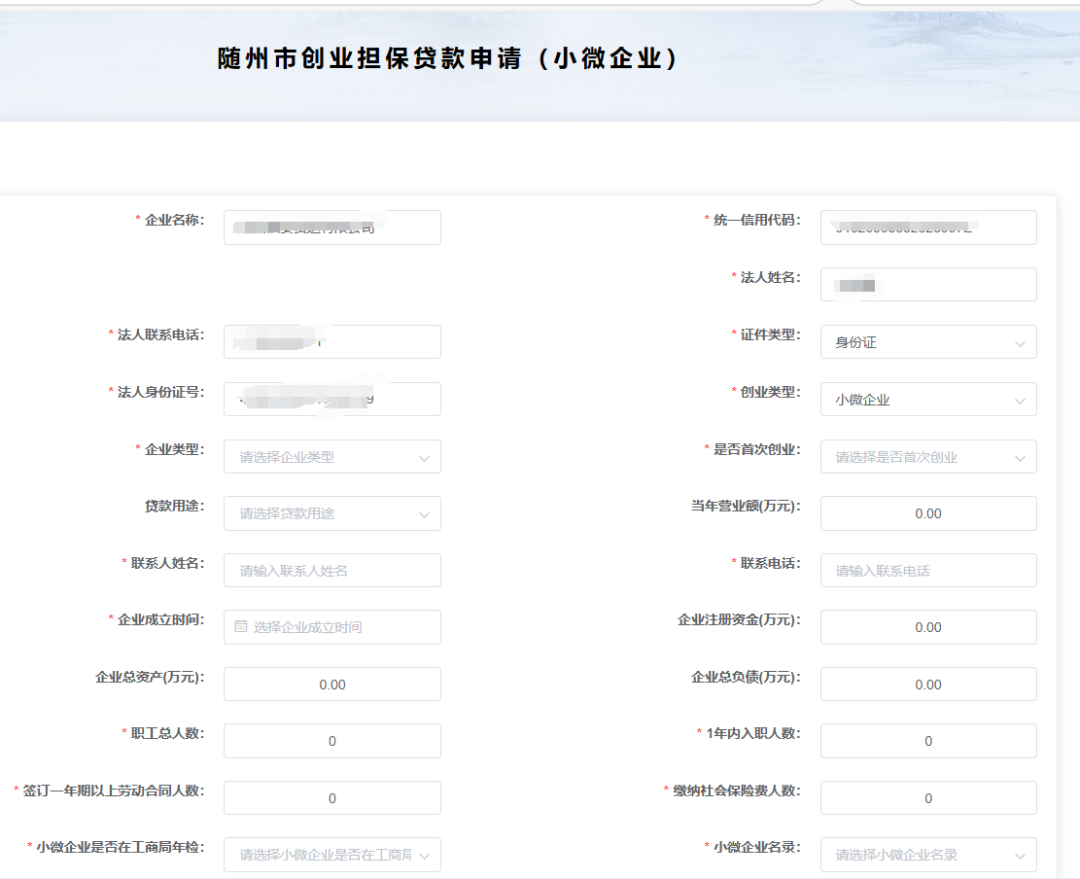This screenshot has height=879, width=1080.
Task: Click 签订一年期以上劳动合同人数 field
Action: coord(332,798)
